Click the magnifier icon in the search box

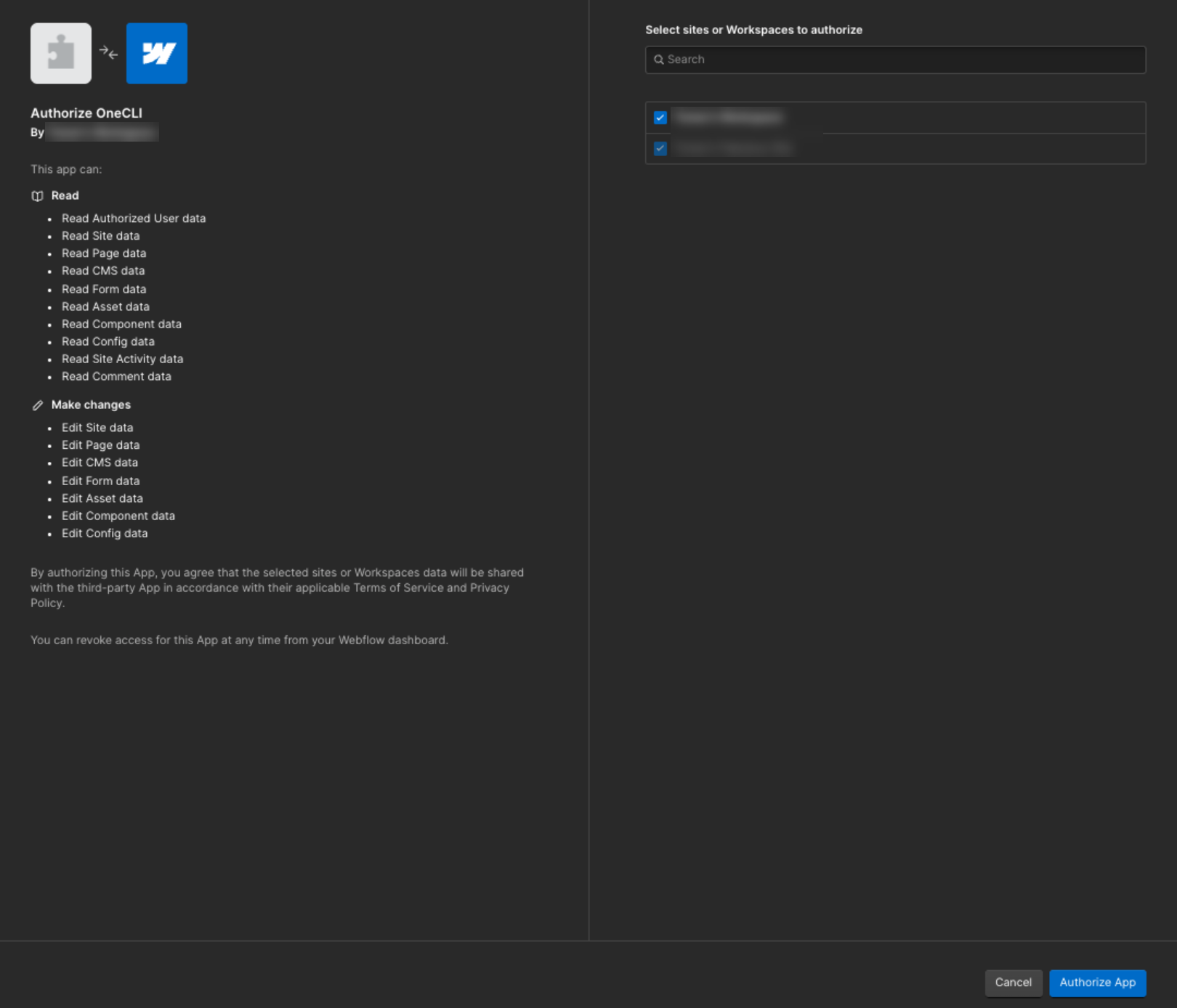pos(659,60)
